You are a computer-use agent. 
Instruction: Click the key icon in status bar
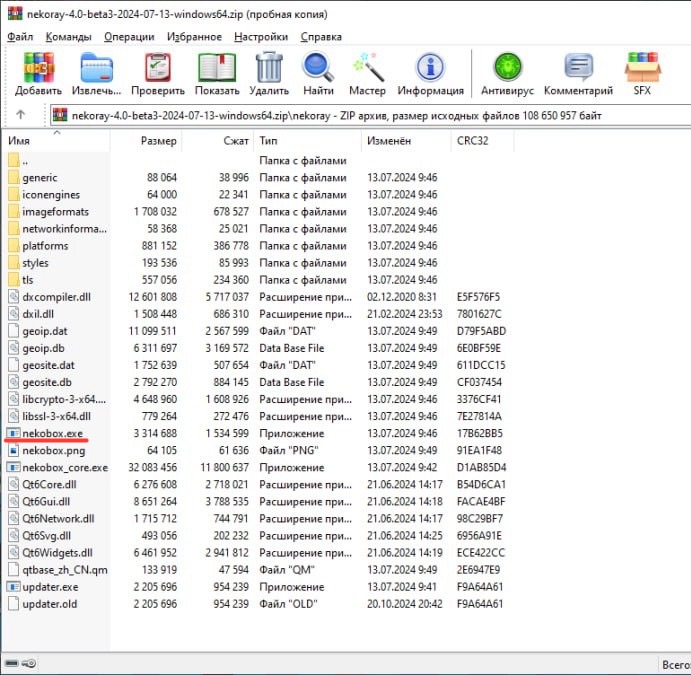coord(30,663)
